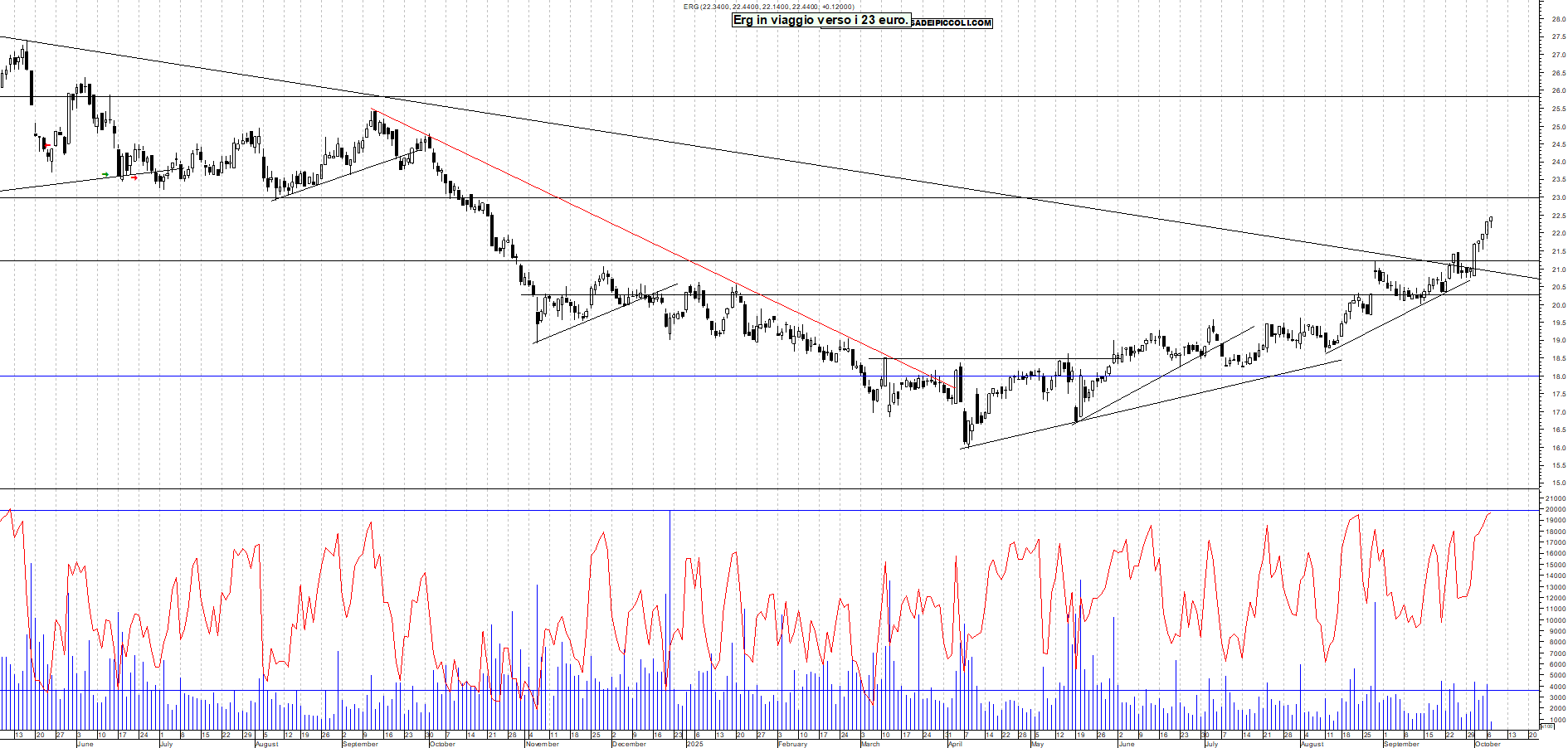Image resolution: width=1568 pixels, height=748 pixels.
Task: Select the September label at the far right
Action: [x=1401, y=744]
